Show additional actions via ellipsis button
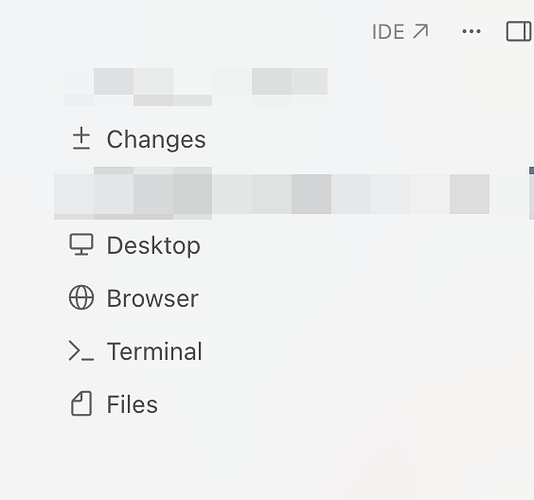Image resolution: width=534 pixels, height=500 pixels. [471, 31]
